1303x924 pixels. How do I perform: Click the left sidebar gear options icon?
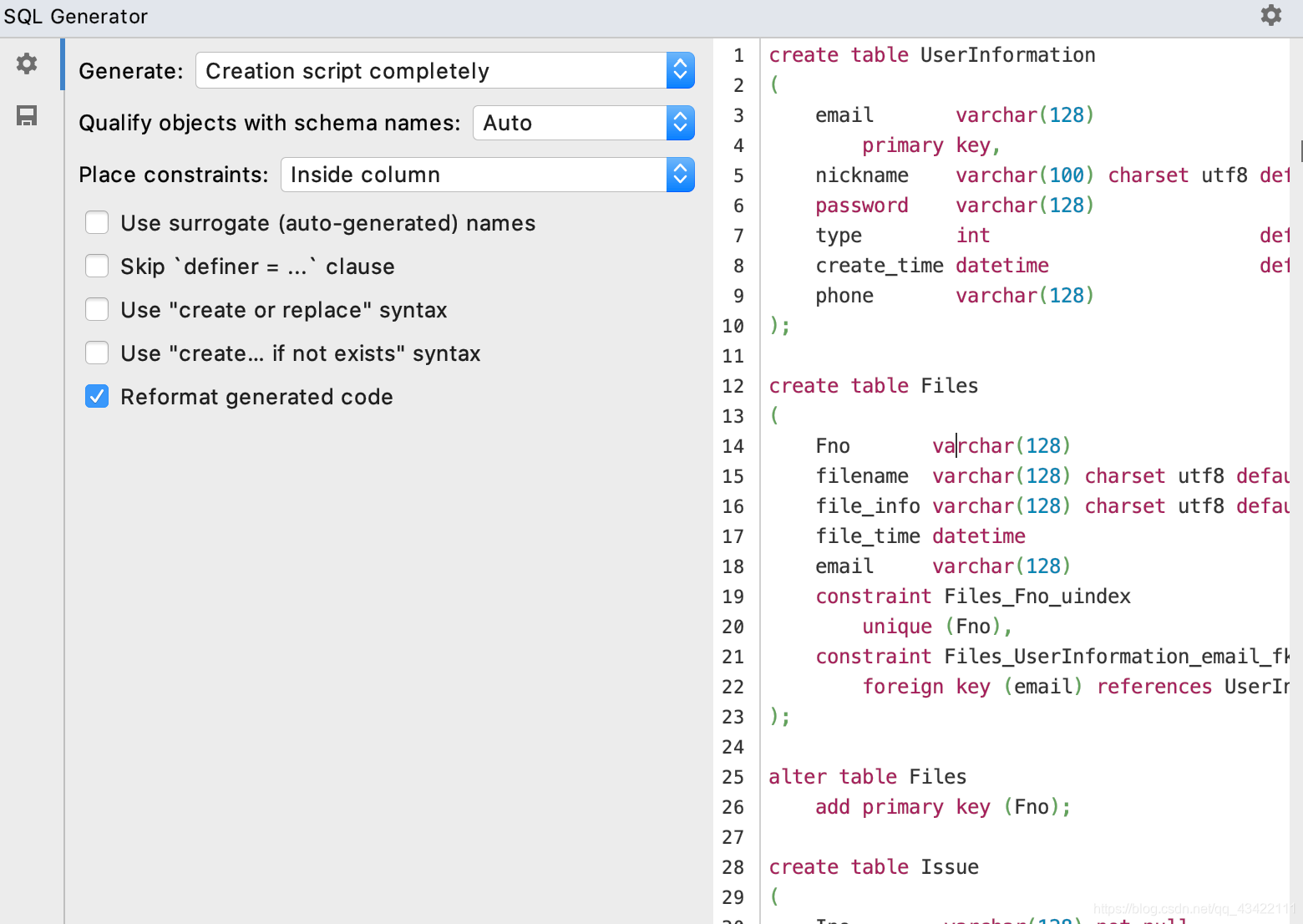coord(27,63)
